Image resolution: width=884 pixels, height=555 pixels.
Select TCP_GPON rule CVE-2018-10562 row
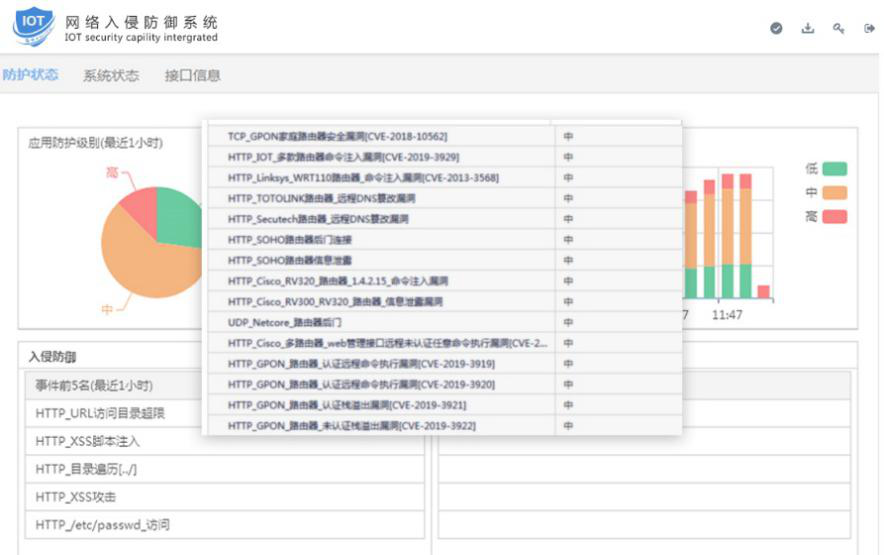(337, 136)
